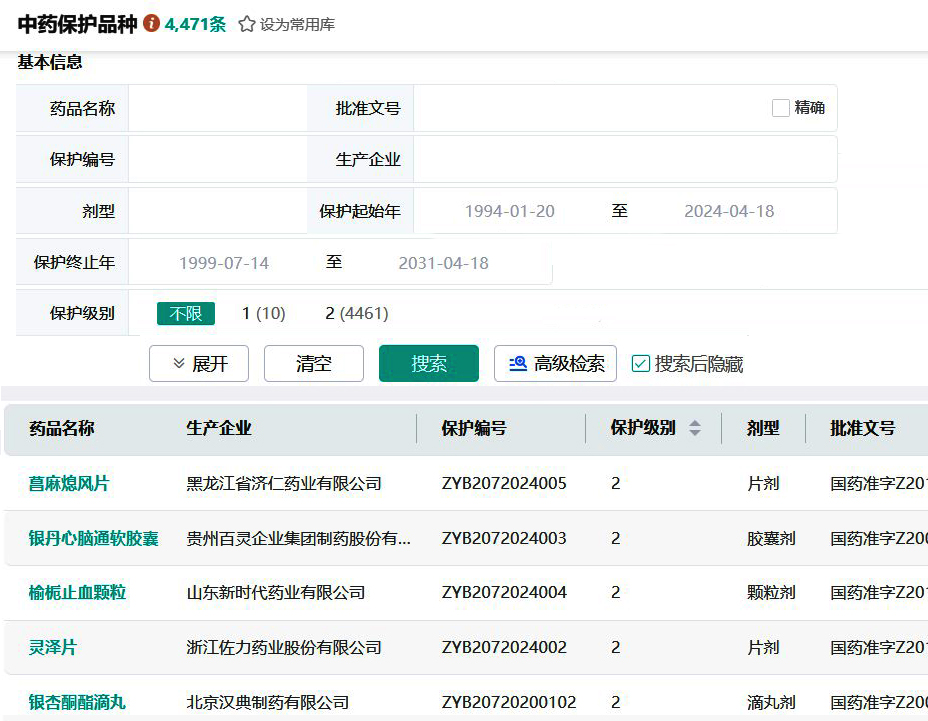Open 高级检索 advanced search
The height and width of the screenshot is (721, 928).
coord(555,364)
